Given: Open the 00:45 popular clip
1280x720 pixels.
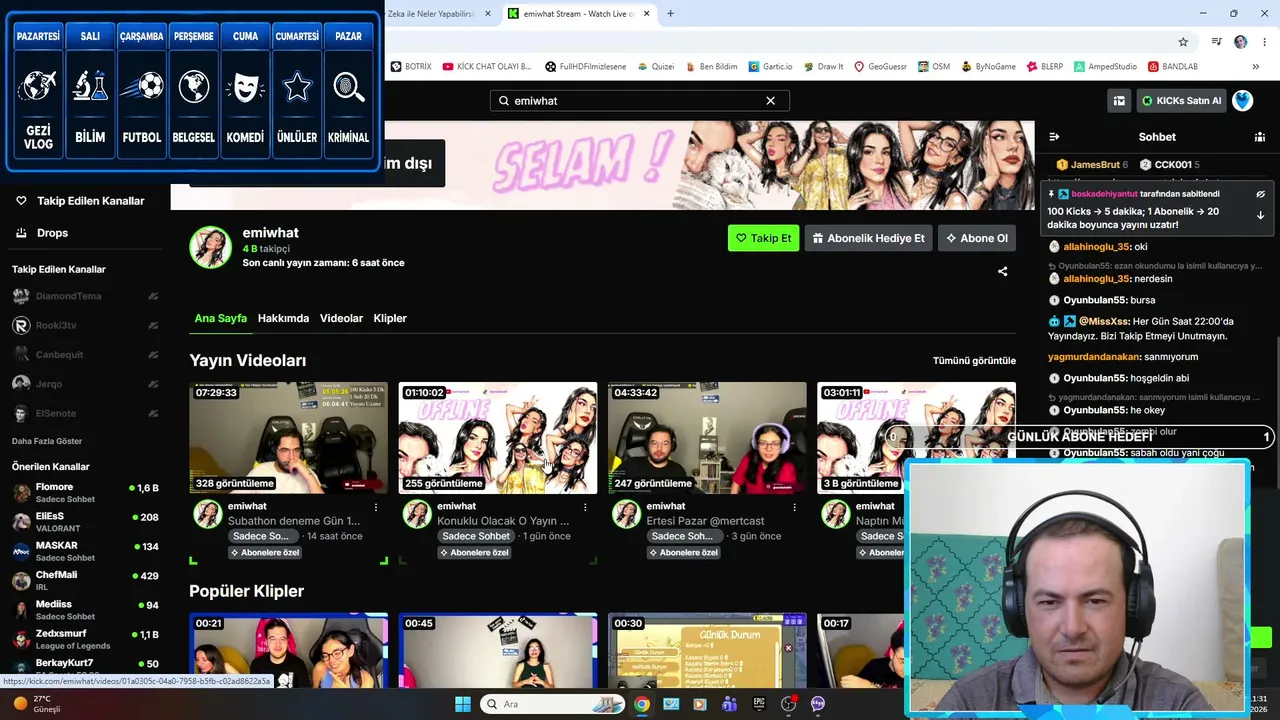Looking at the screenshot, I should click(x=498, y=650).
